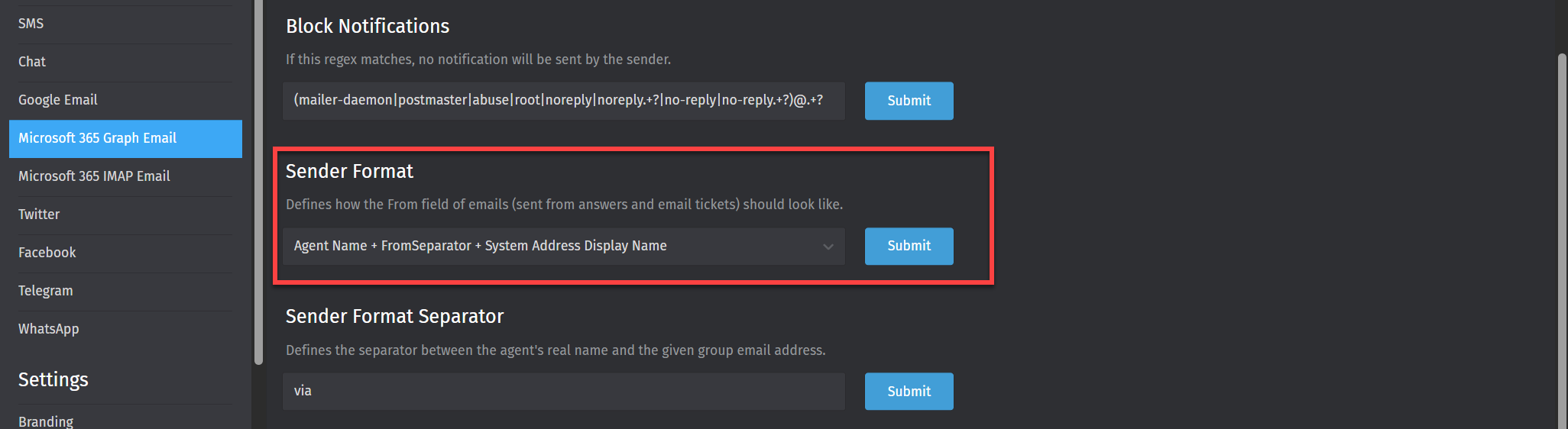Screen dimensions: 1568x429
Task: Open the Sender Format selection box
Action: (564, 246)
